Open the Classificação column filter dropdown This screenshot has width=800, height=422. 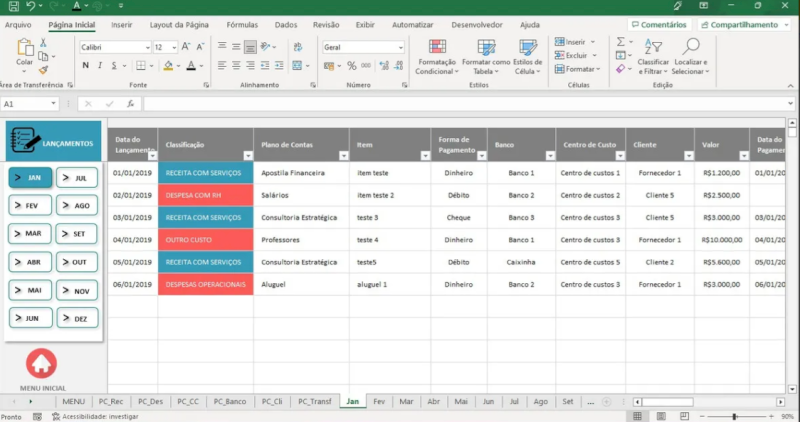pos(246,156)
